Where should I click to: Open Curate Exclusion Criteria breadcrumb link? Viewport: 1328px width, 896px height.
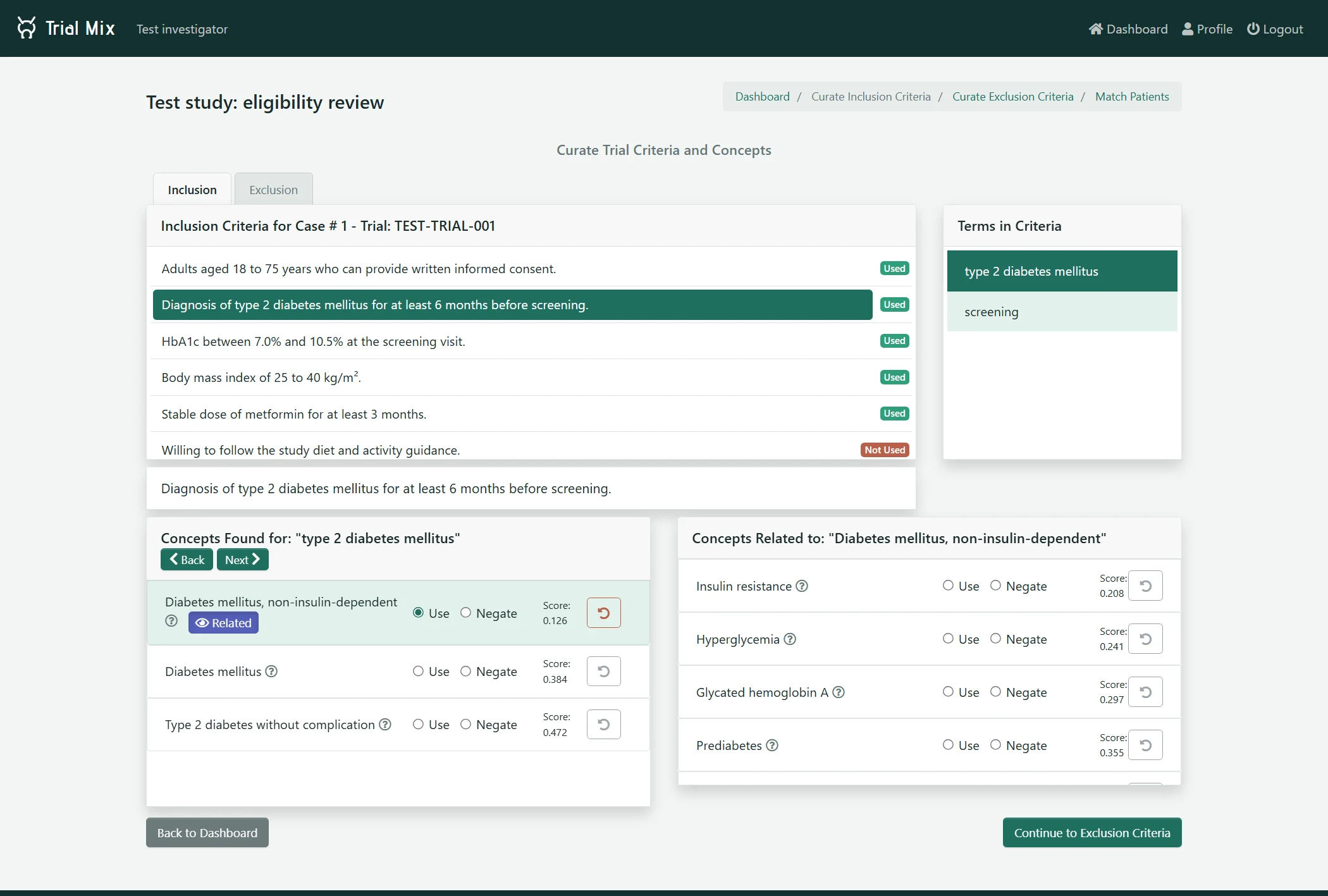[1013, 97]
